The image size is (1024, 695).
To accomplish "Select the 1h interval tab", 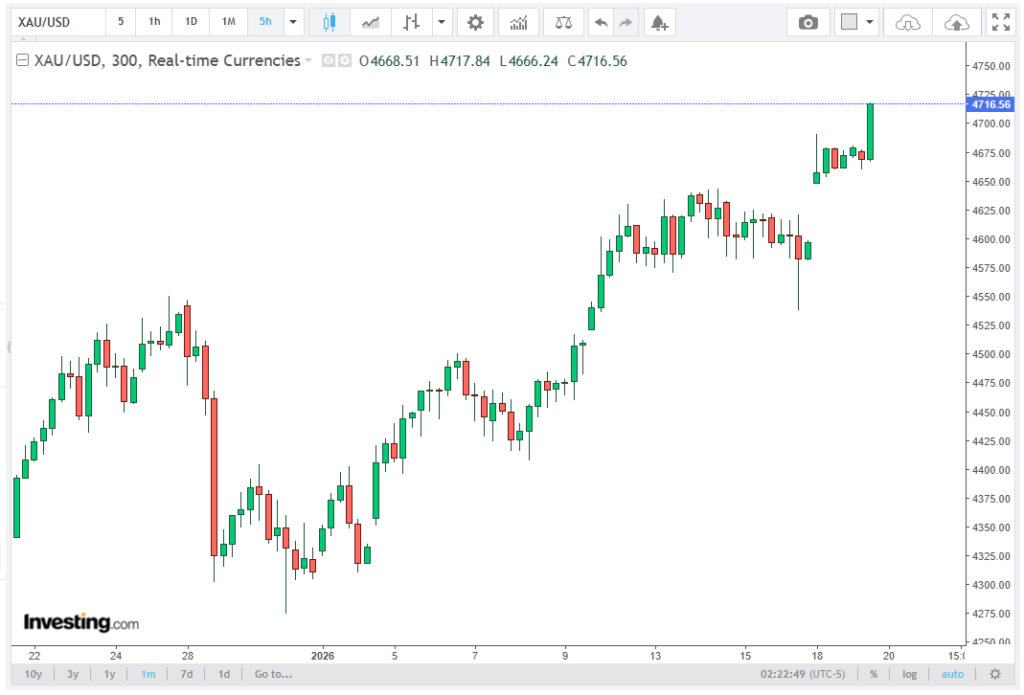I will pyautogui.click(x=154, y=22).
